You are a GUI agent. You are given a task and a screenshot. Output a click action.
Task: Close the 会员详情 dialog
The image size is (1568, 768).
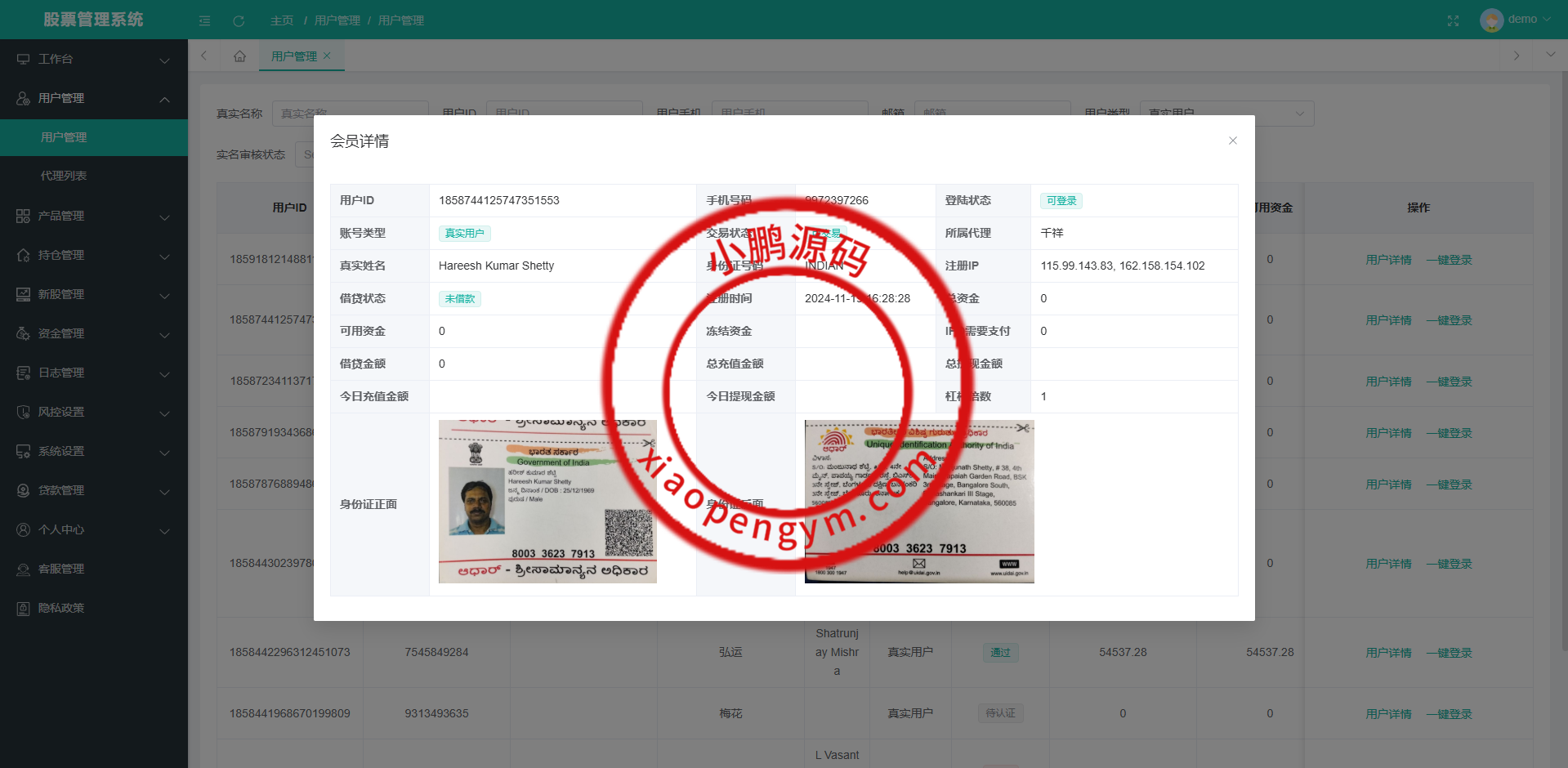pyautogui.click(x=1232, y=141)
